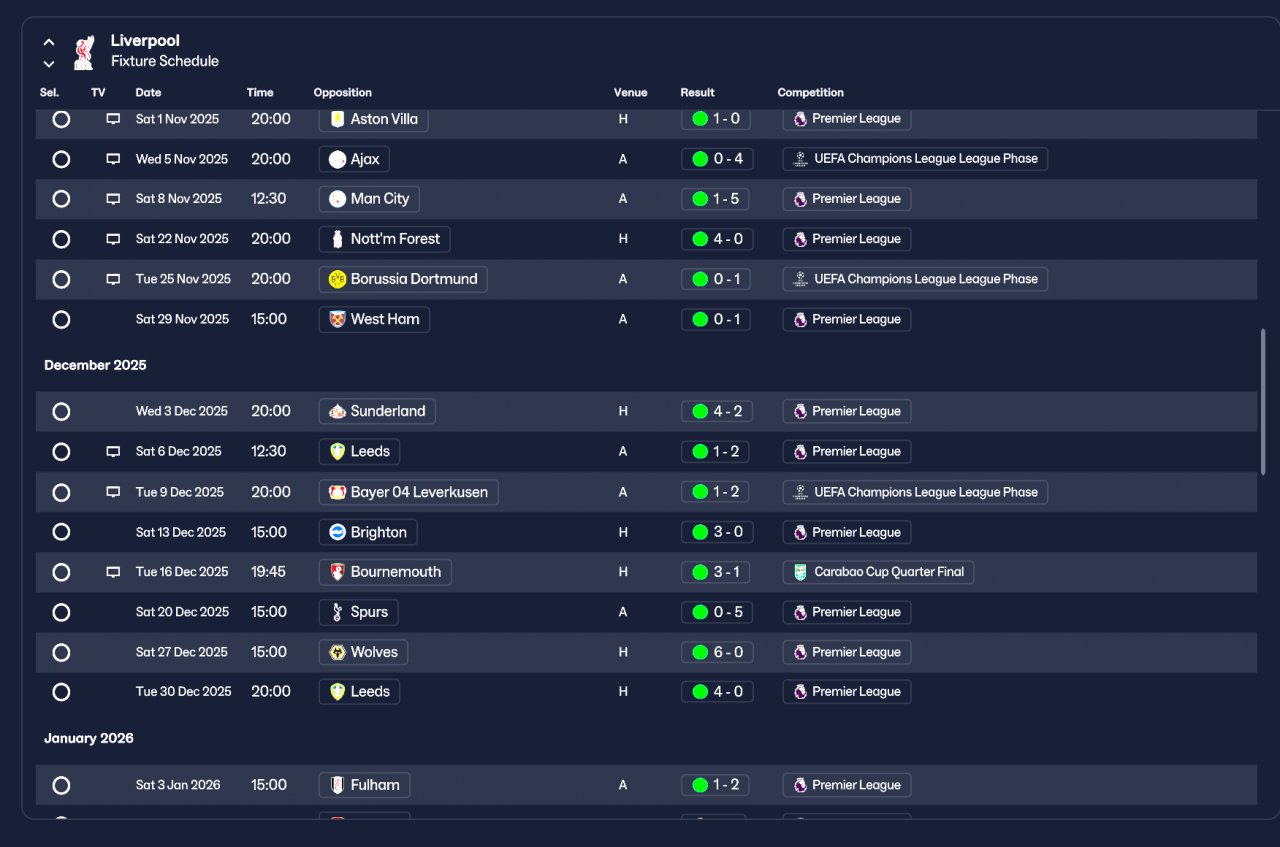Select the Spurs fixture radio button
The height and width of the screenshot is (847, 1280).
61,612
